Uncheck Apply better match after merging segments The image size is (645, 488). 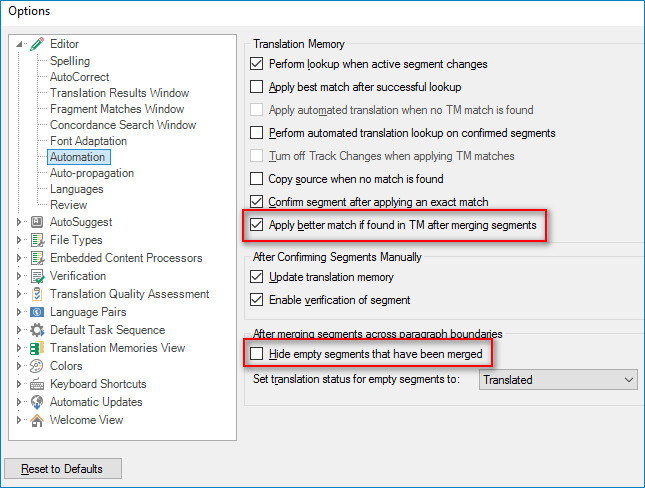pos(257,226)
